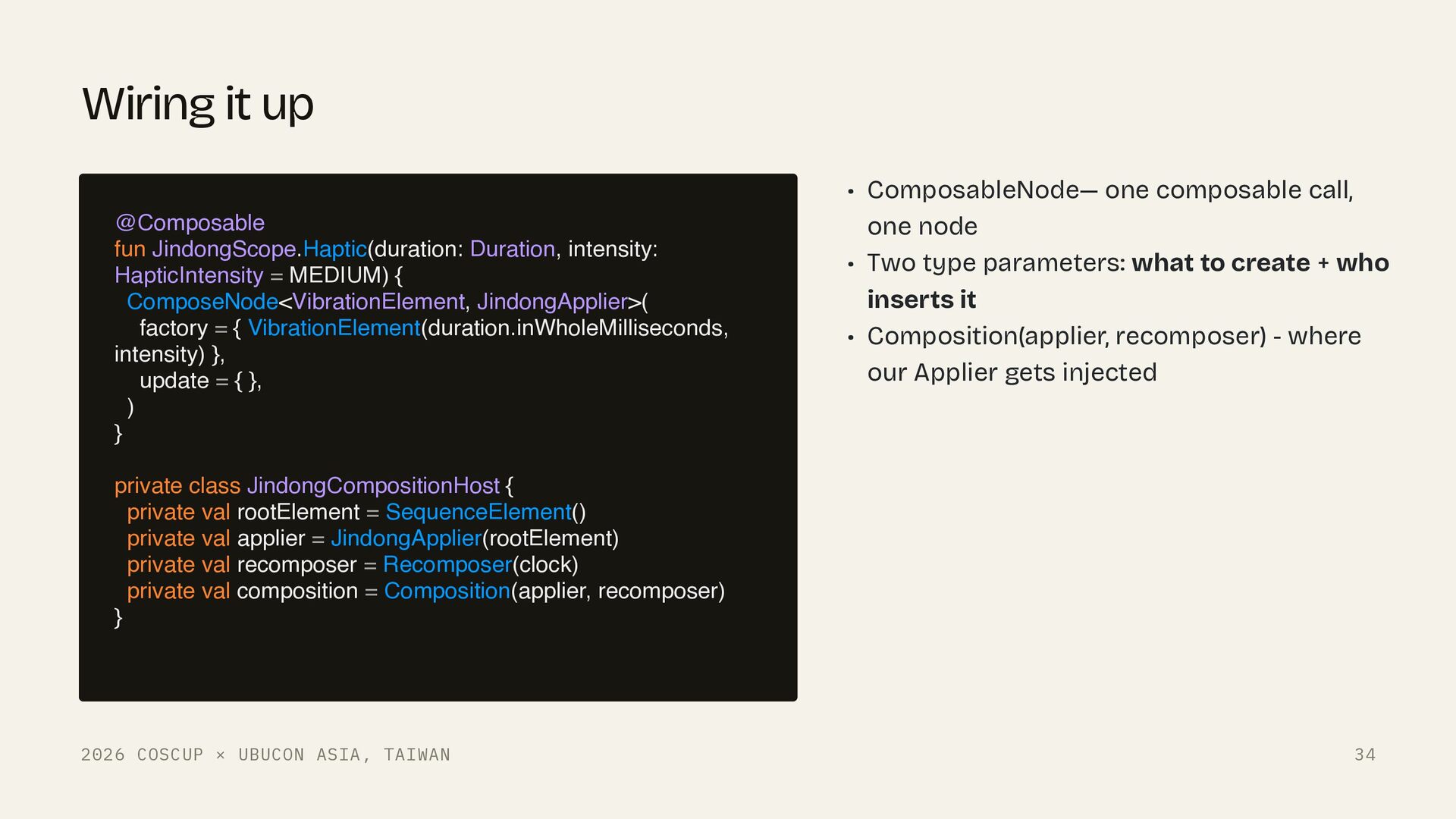
Task: Click the HapticIntensity type in code
Action: coord(189,275)
